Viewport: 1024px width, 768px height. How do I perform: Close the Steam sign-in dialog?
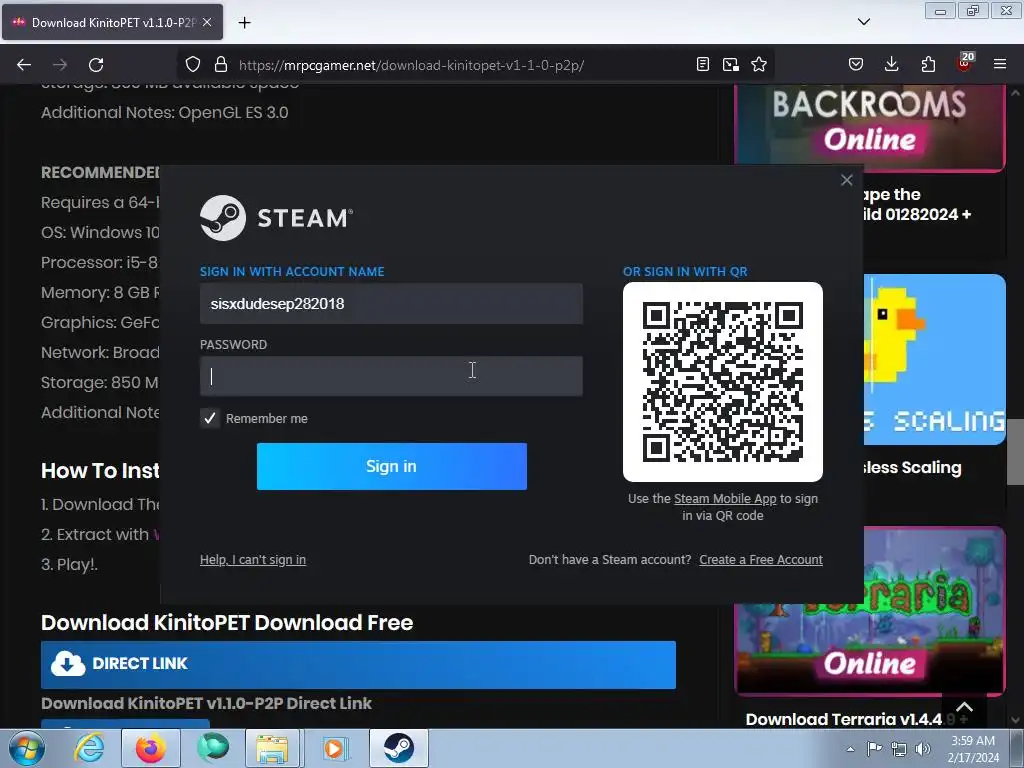(846, 180)
